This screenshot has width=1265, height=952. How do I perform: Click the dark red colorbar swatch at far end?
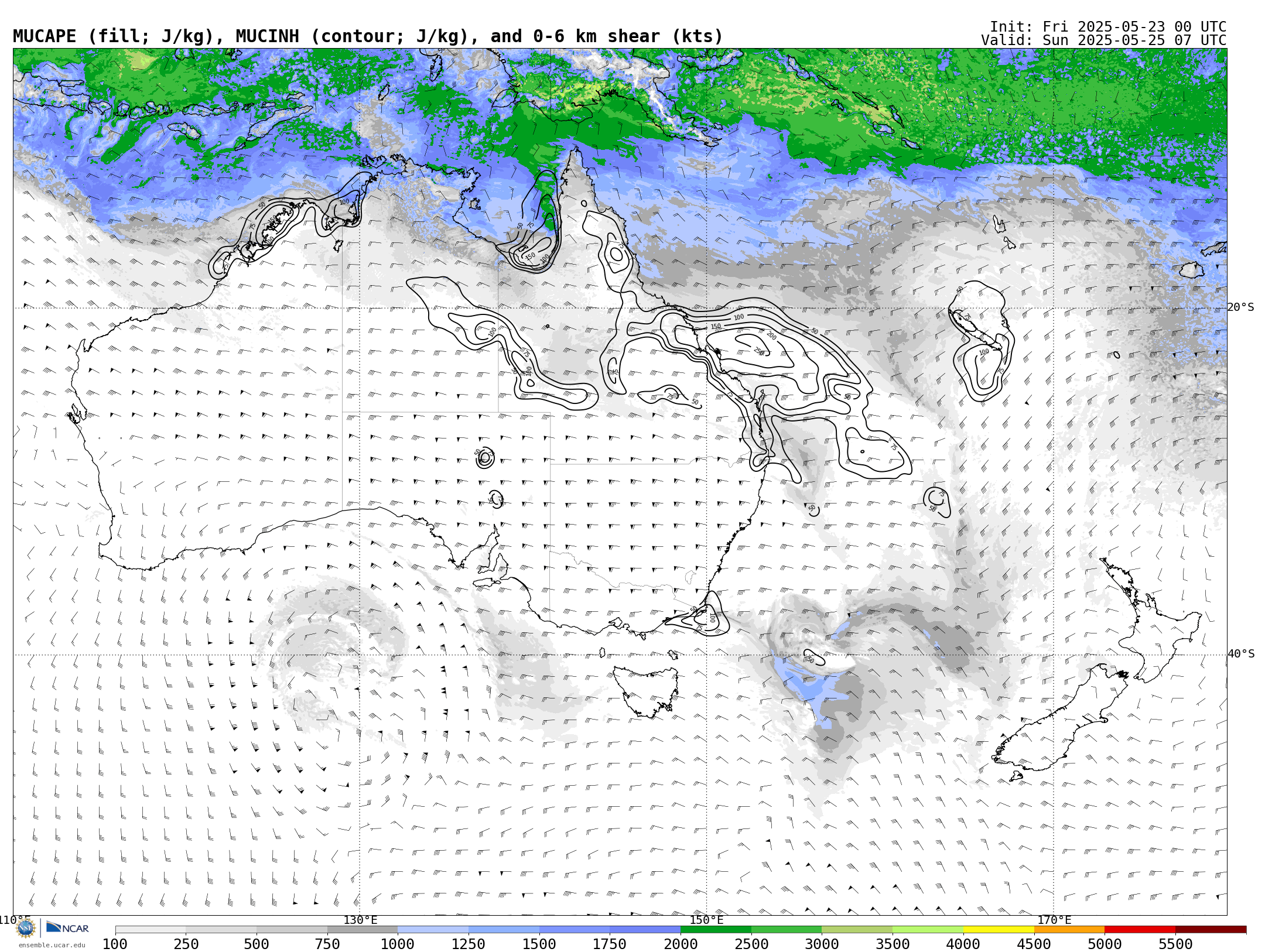click(x=1211, y=930)
